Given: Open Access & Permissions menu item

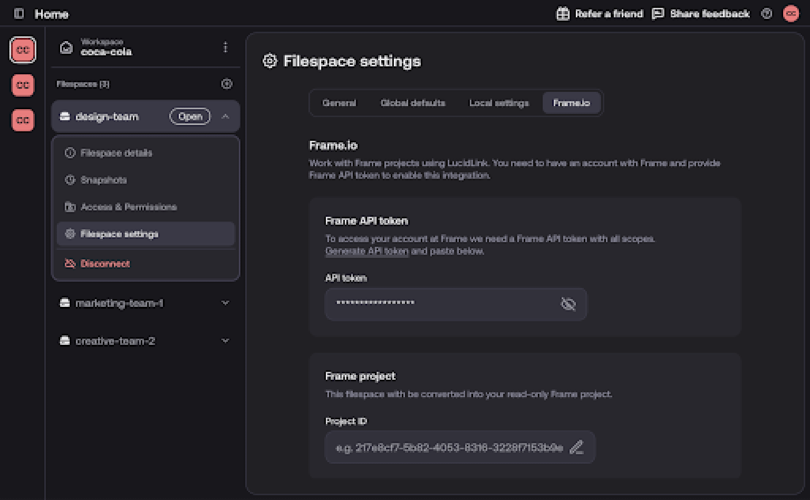Looking at the screenshot, I should tap(146, 207).
